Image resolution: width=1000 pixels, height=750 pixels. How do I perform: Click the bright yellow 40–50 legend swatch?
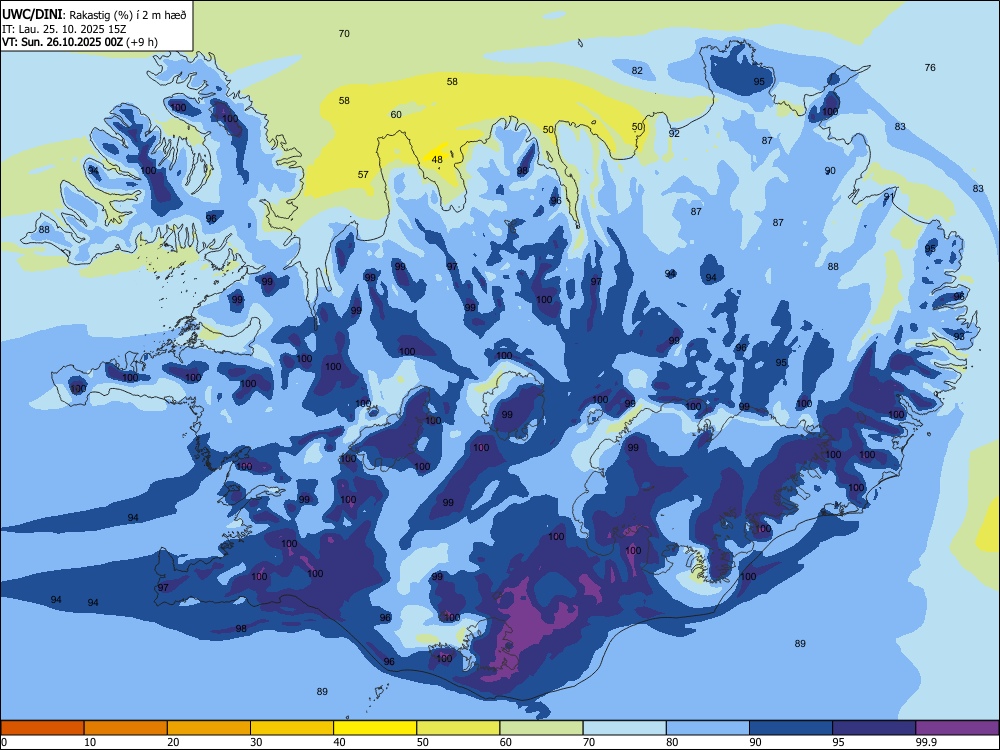pos(375,728)
